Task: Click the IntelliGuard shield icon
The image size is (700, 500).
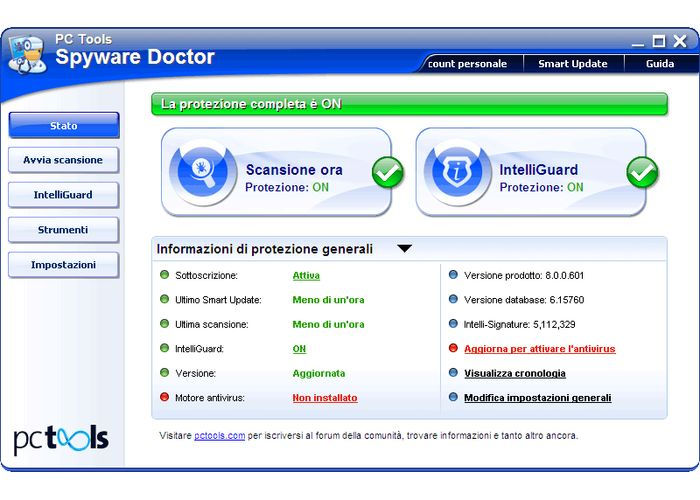Action: pos(456,171)
